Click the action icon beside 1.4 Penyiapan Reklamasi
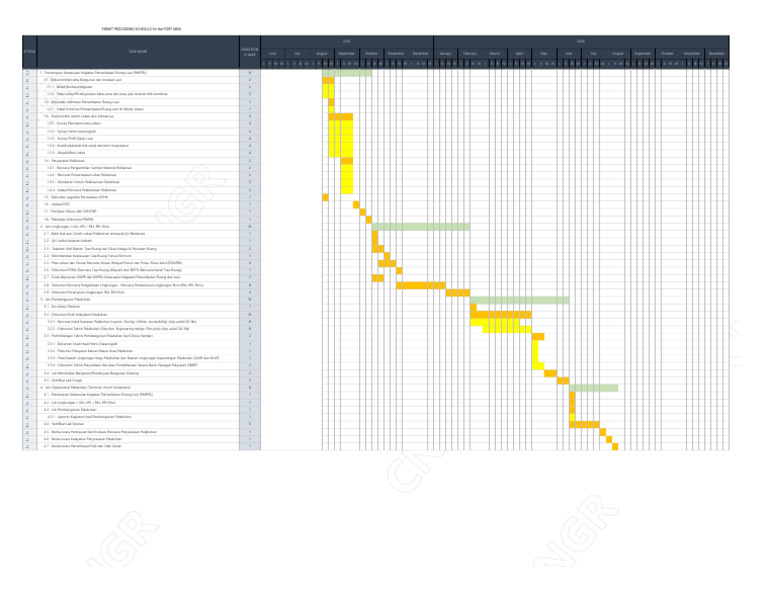Viewport: 768px width, 594px height. click(27, 161)
